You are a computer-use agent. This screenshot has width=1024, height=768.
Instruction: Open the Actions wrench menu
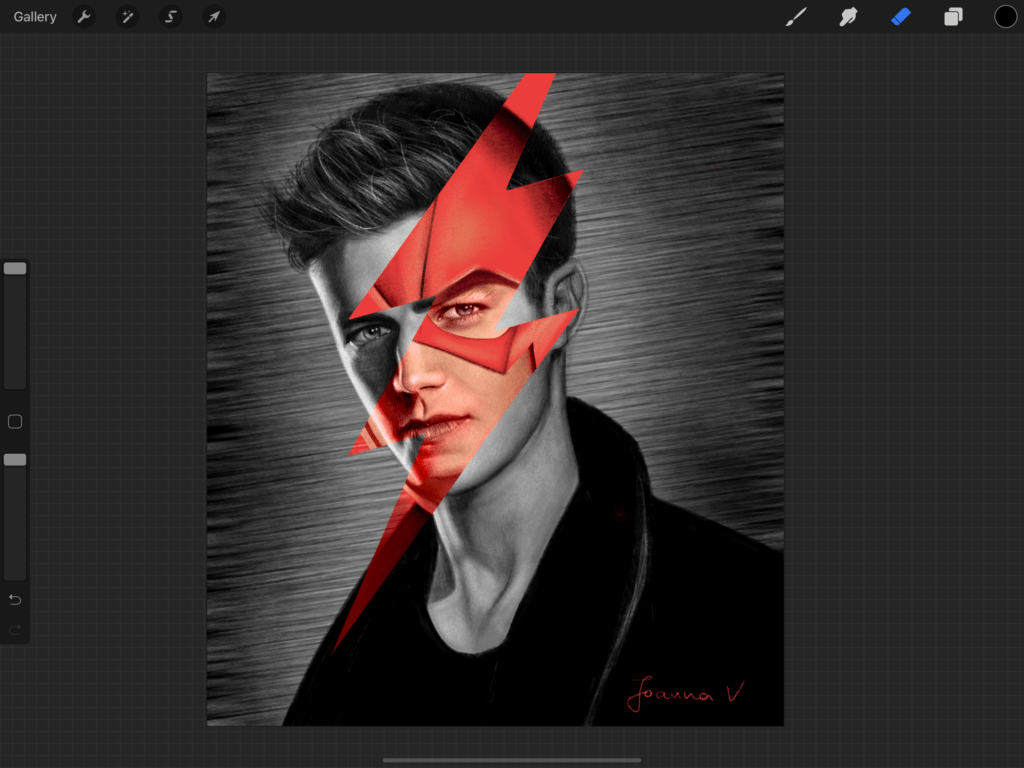(x=84, y=17)
